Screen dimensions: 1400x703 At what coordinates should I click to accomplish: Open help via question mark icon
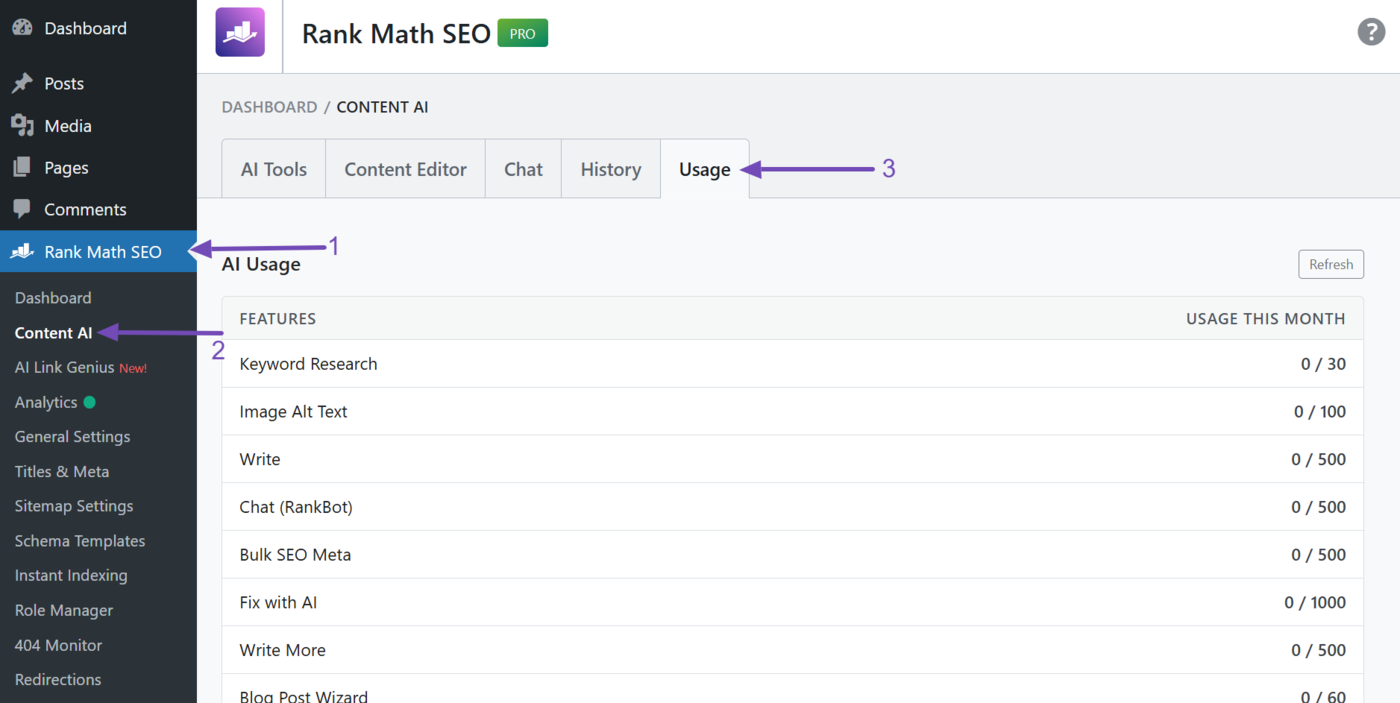1371,32
